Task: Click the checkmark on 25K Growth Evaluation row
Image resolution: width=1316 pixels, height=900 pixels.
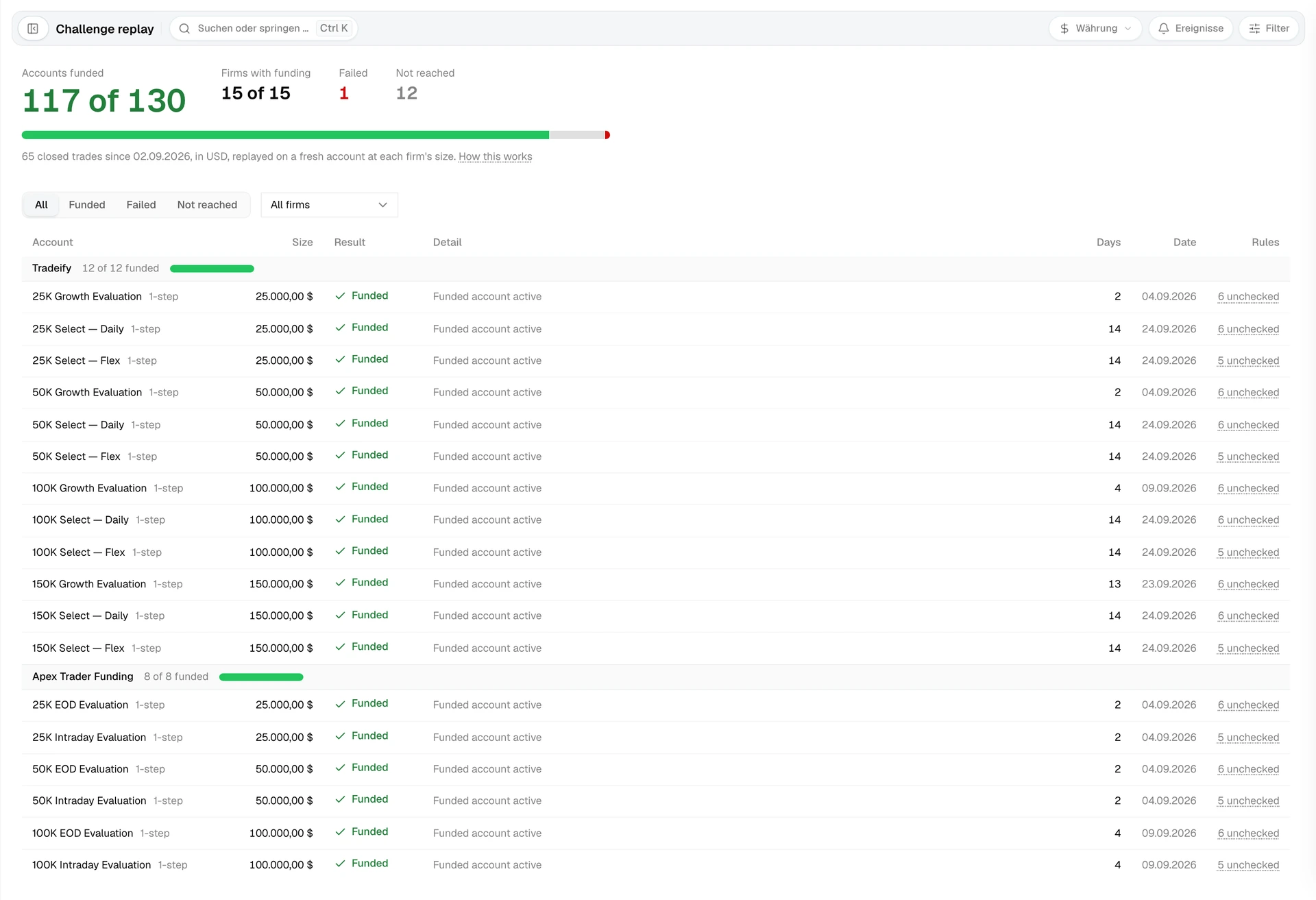Action: (x=340, y=296)
